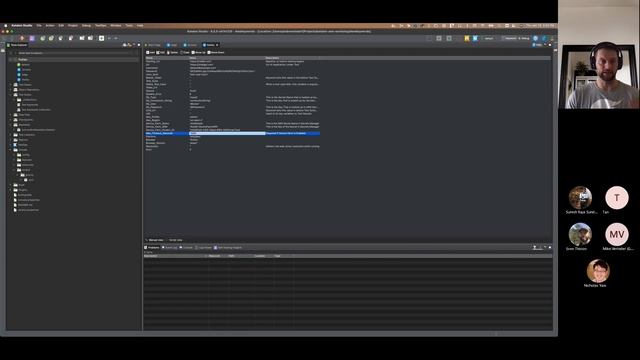Switch to the Manual view tab
640x360 pixels.
tap(154, 240)
